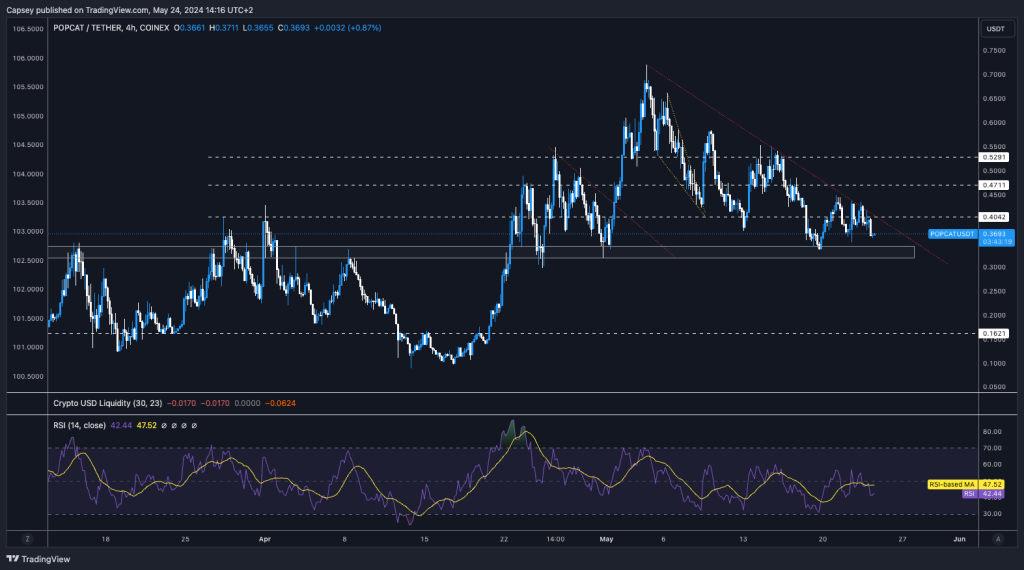Open the USDT currency selector
Viewport: 1024px width, 570px height.
(995, 28)
